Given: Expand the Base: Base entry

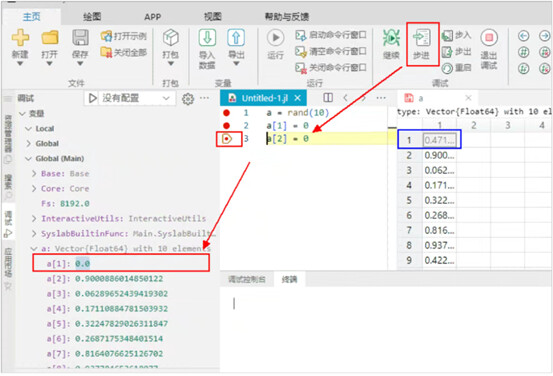Looking at the screenshot, I should (34, 174).
